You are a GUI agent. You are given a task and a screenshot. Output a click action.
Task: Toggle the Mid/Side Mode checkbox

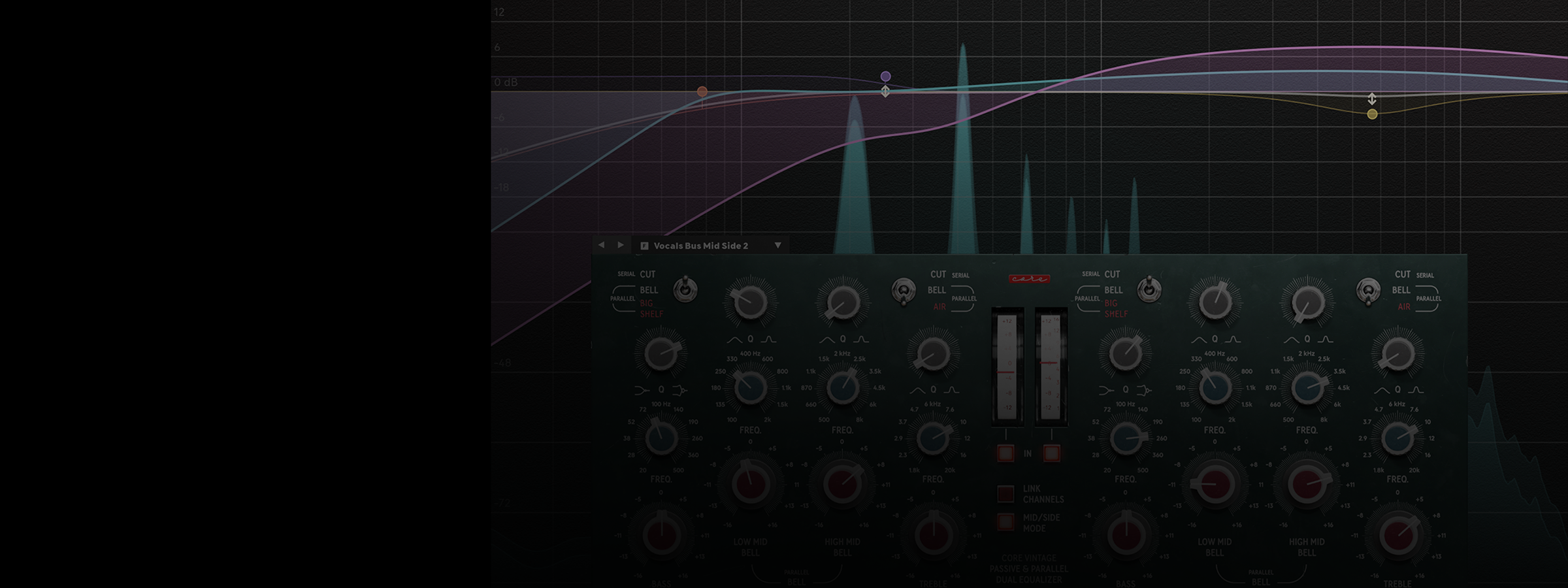(x=1005, y=522)
